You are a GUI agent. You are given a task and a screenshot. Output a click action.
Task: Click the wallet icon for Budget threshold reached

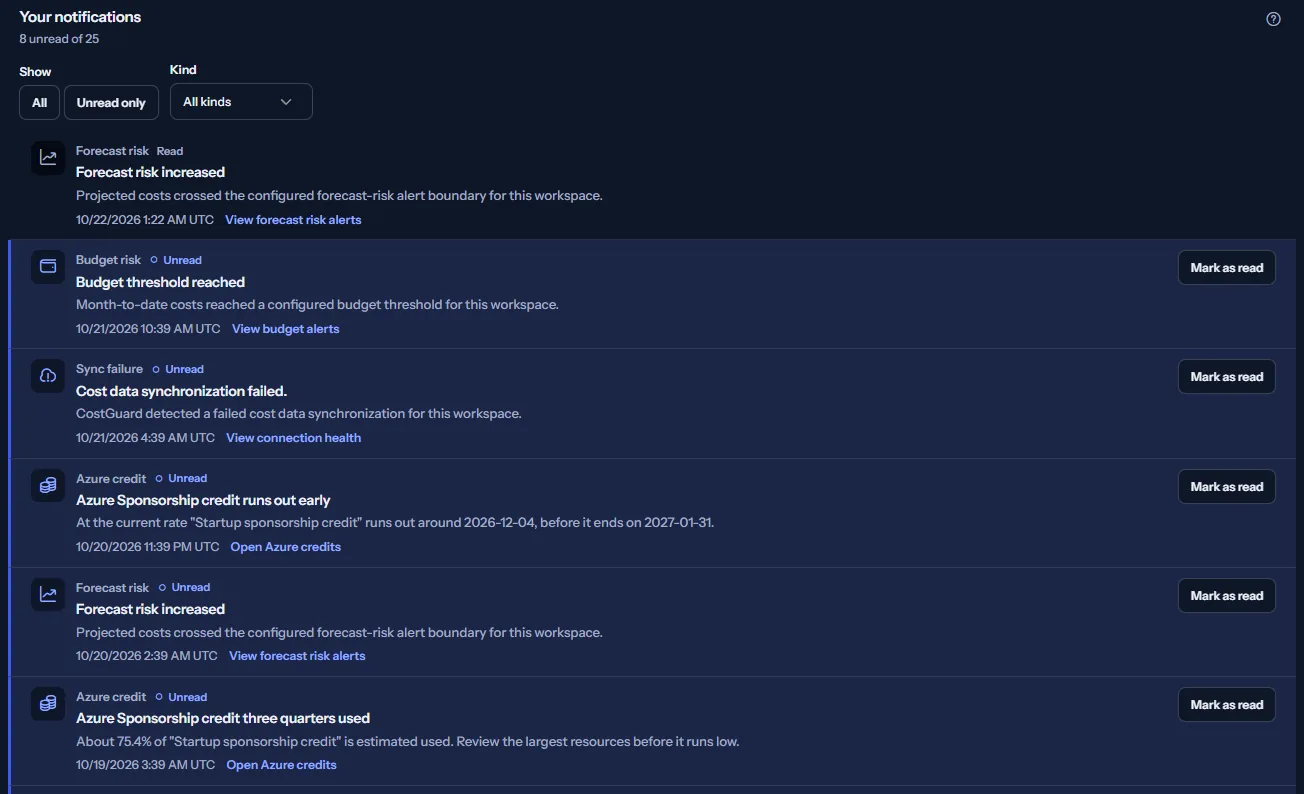click(48, 267)
